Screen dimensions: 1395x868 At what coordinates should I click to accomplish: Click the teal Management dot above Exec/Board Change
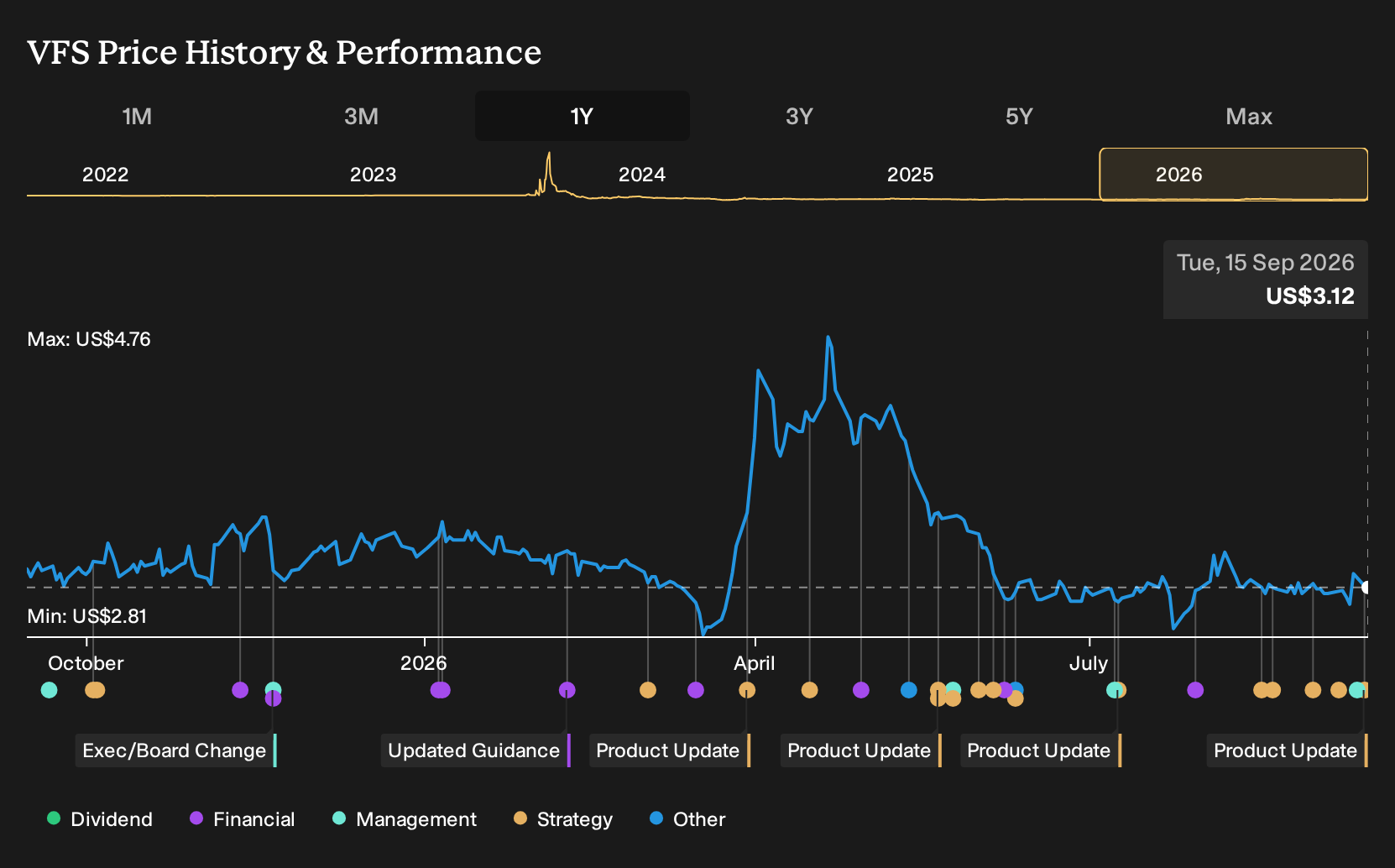273,688
